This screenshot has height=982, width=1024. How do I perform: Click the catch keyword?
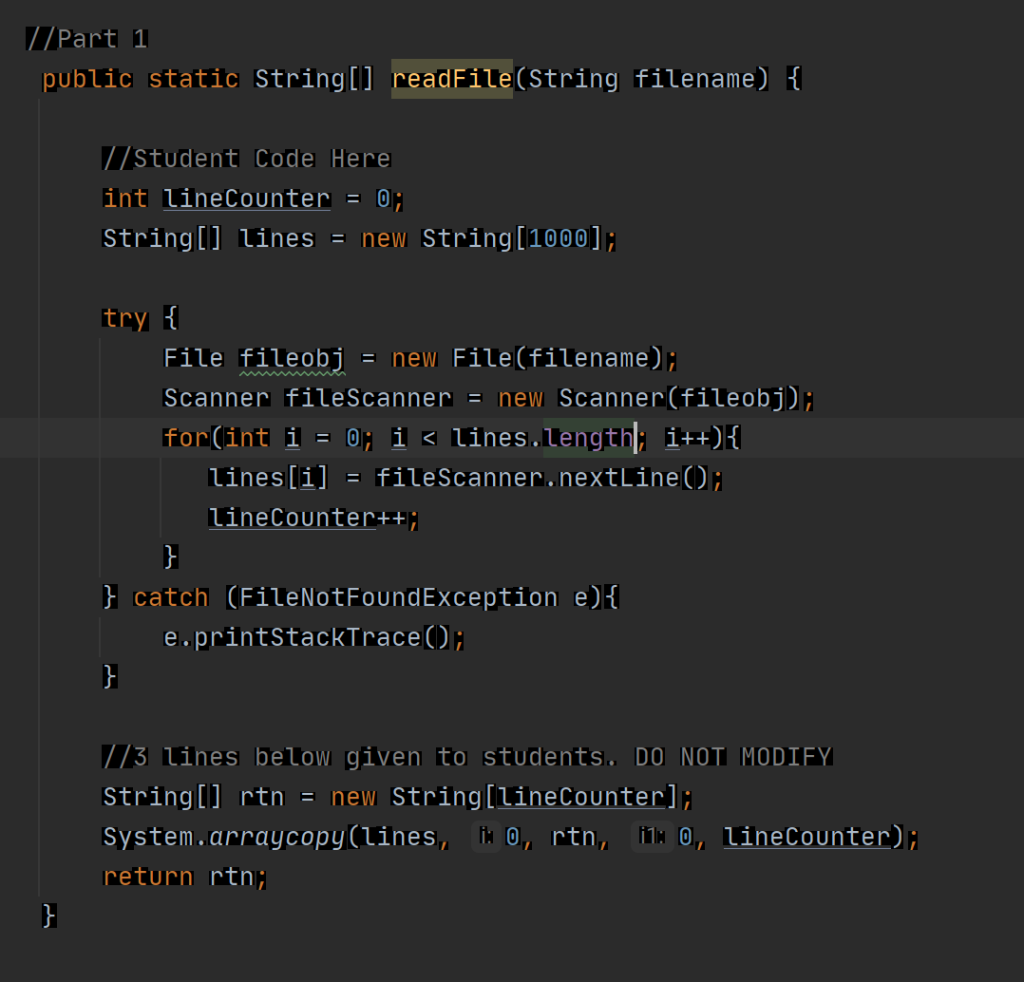pos(170,597)
